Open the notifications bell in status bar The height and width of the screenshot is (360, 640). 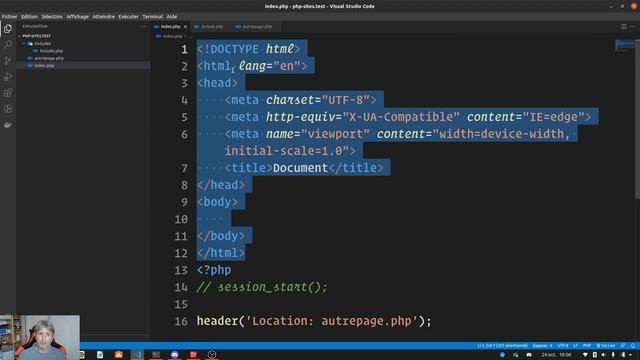pos(633,346)
